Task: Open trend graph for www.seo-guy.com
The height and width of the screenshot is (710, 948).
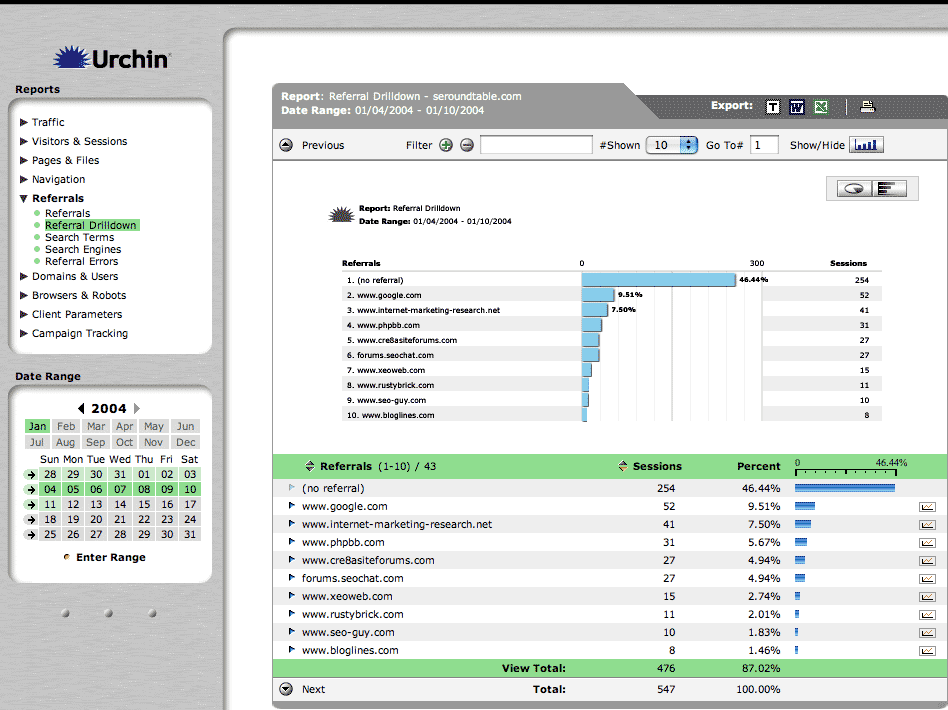Action: [x=927, y=633]
